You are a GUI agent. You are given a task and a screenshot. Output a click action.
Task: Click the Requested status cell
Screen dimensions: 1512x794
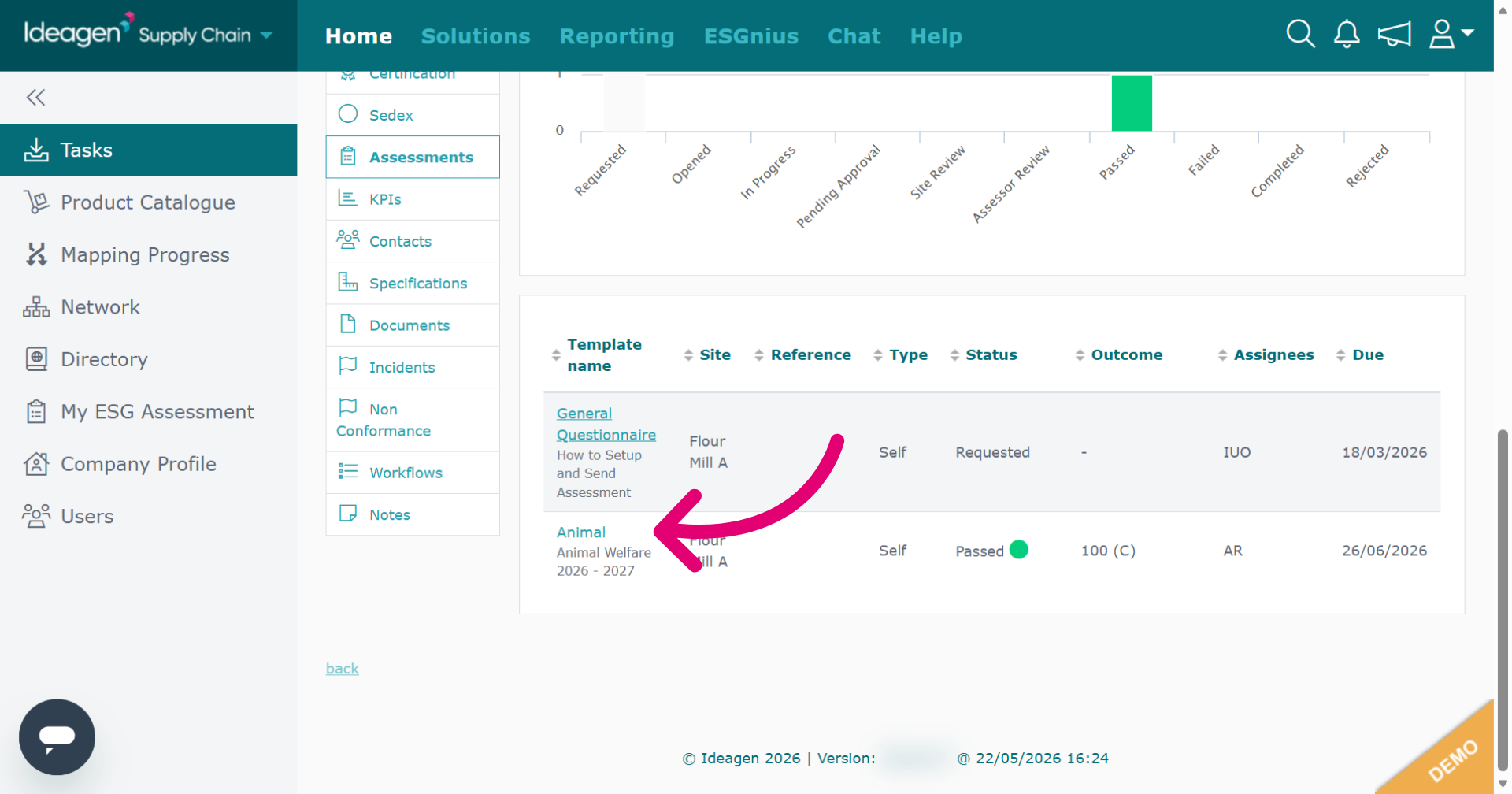992,452
